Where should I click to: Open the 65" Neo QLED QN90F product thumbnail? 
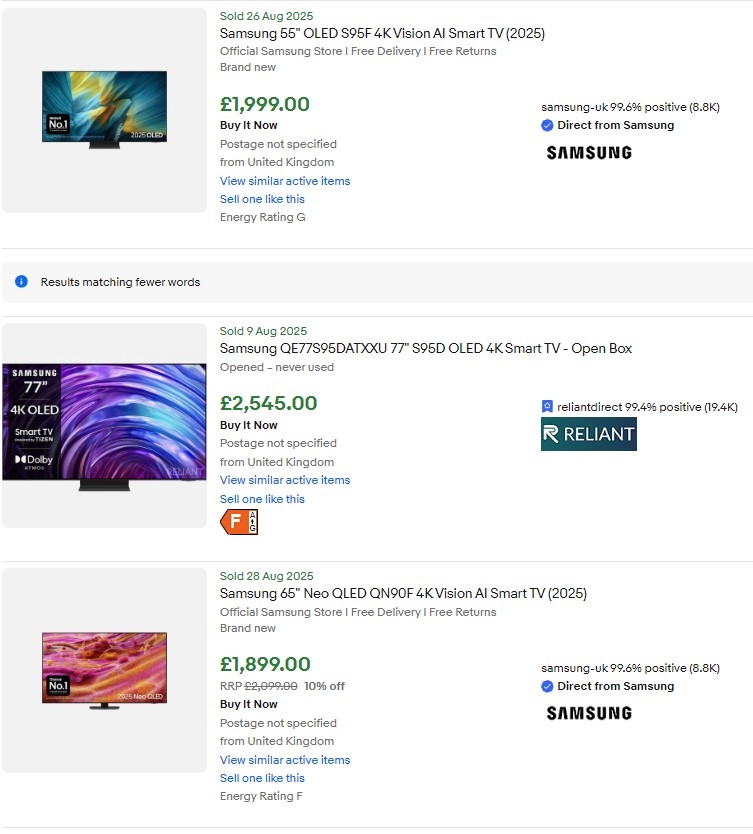(104, 670)
